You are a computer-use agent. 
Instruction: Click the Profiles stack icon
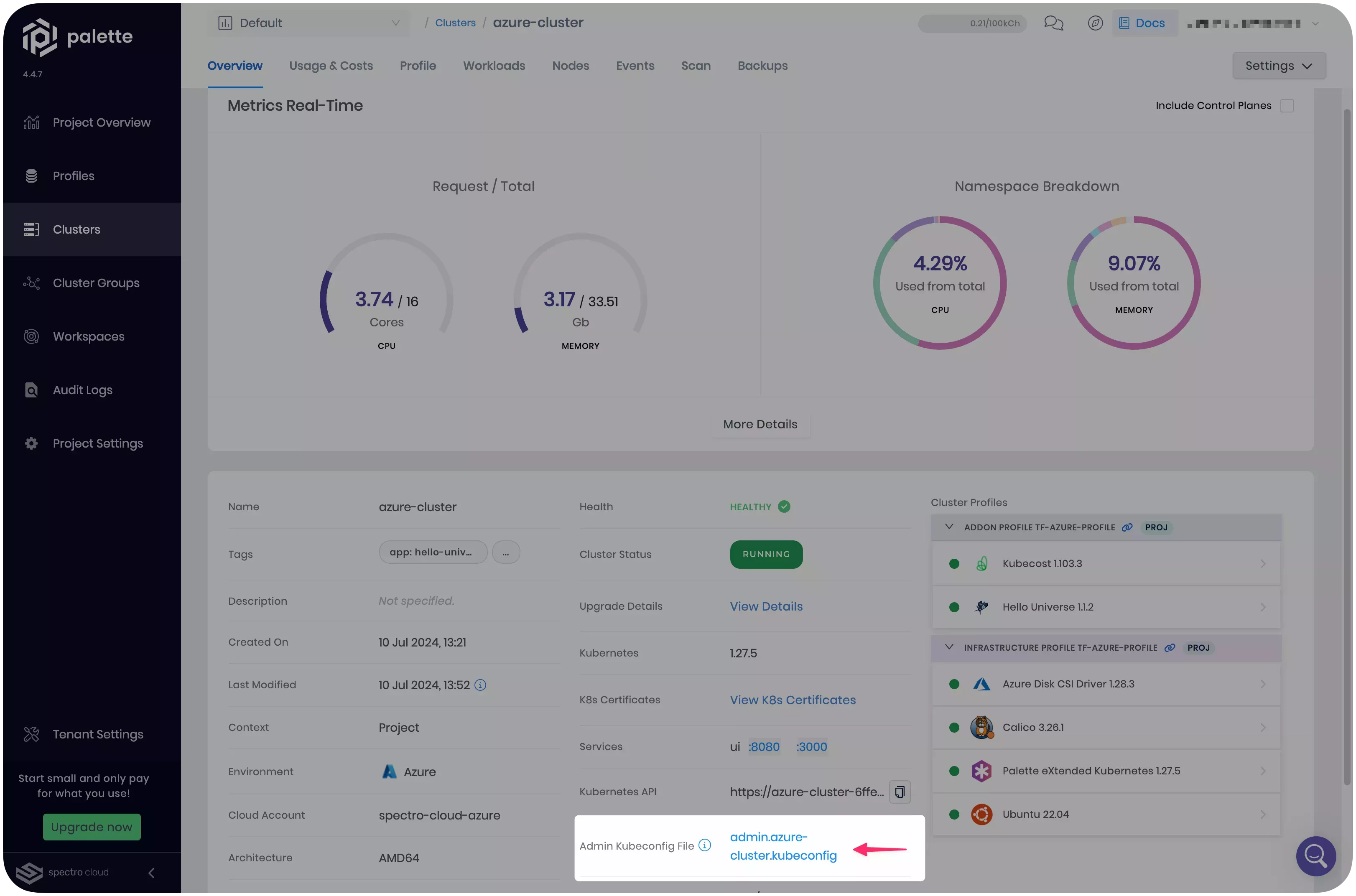pyautogui.click(x=31, y=176)
